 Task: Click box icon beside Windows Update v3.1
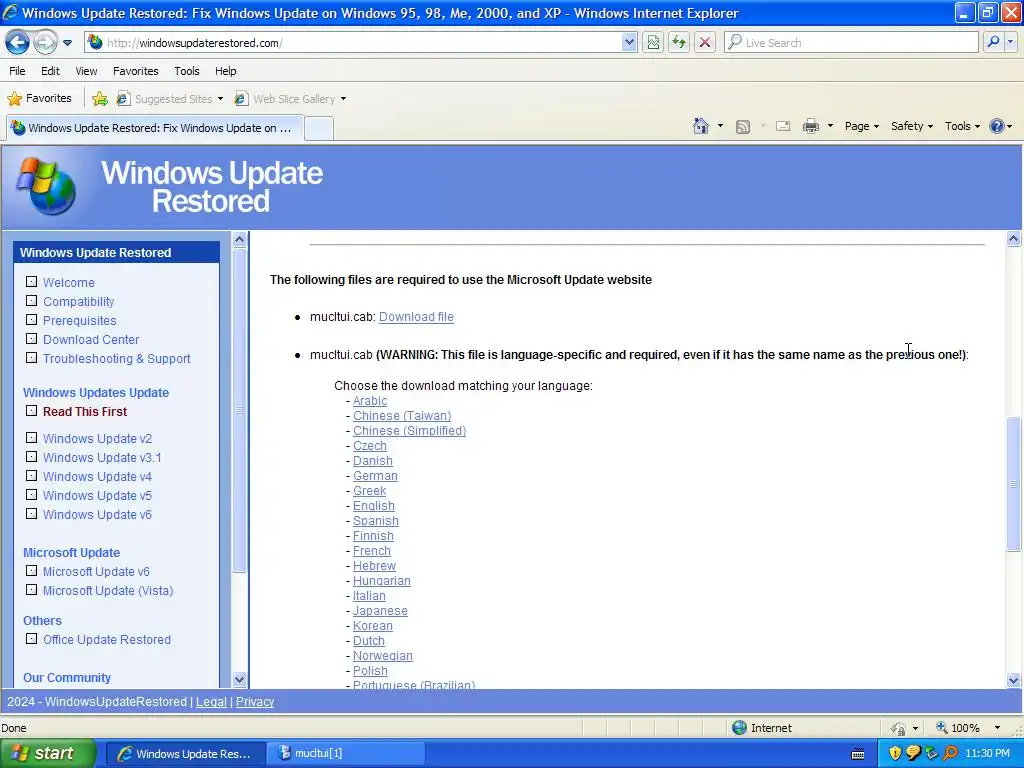coord(31,457)
